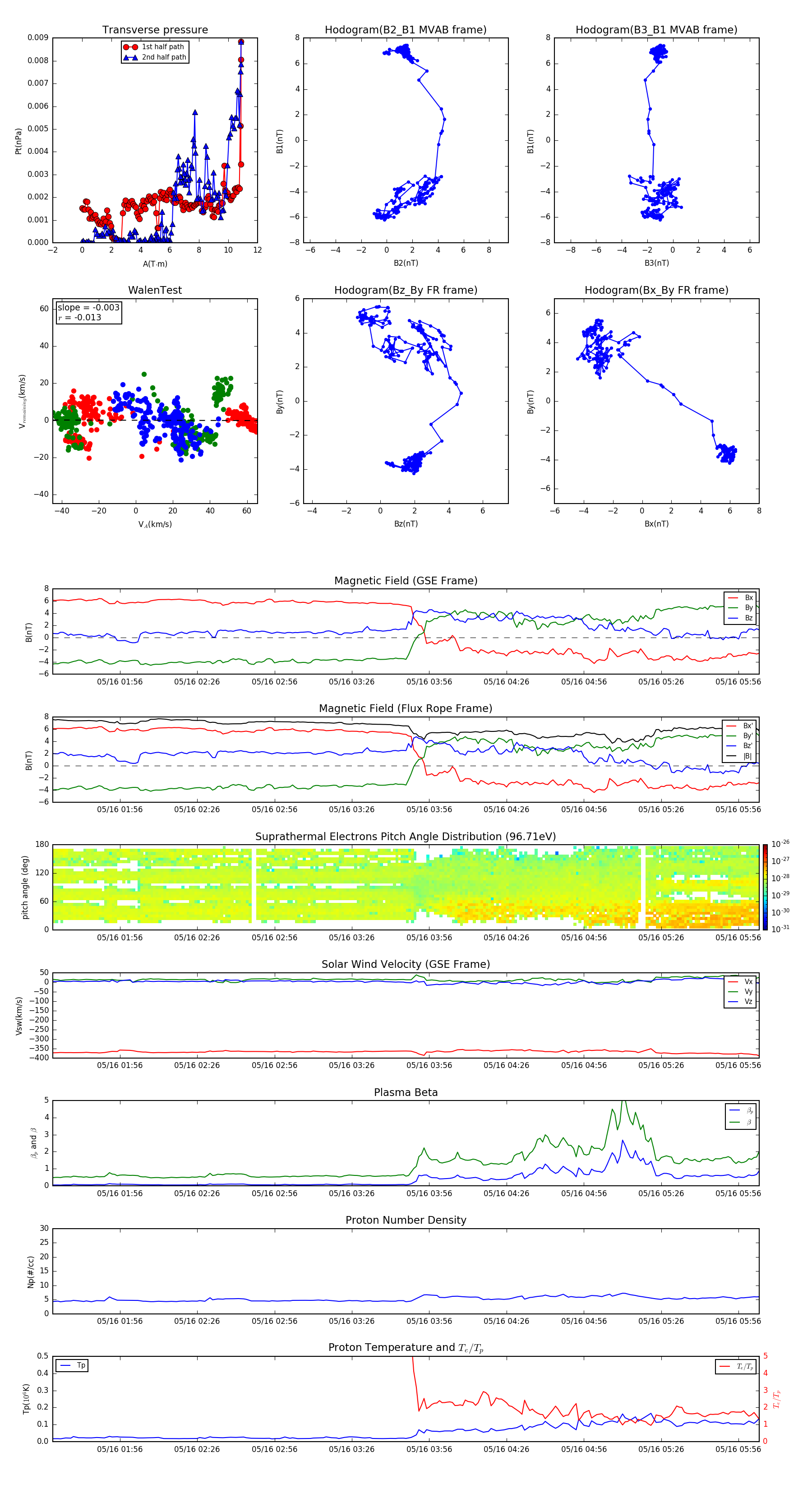812x1489 pixels.
Task: Select the "Vy" velocity legend entry
Action: pyautogui.click(x=740, y=991)
